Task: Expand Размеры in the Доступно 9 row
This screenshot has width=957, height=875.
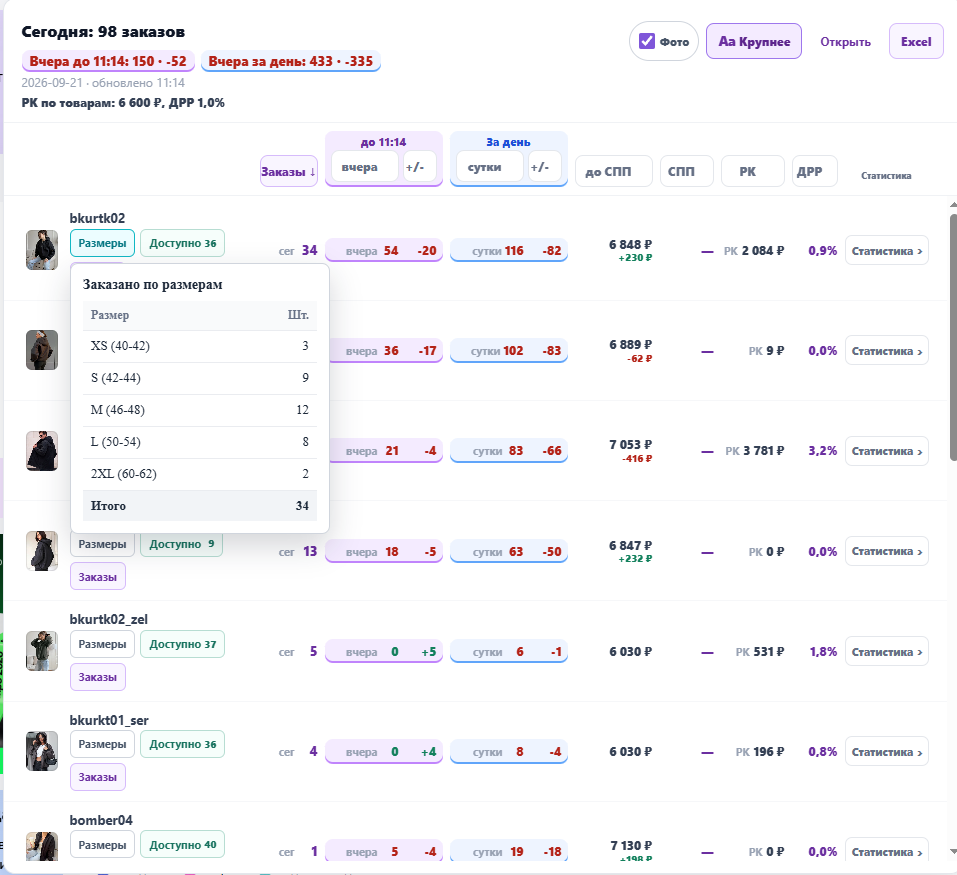Action: pos(102,544)
